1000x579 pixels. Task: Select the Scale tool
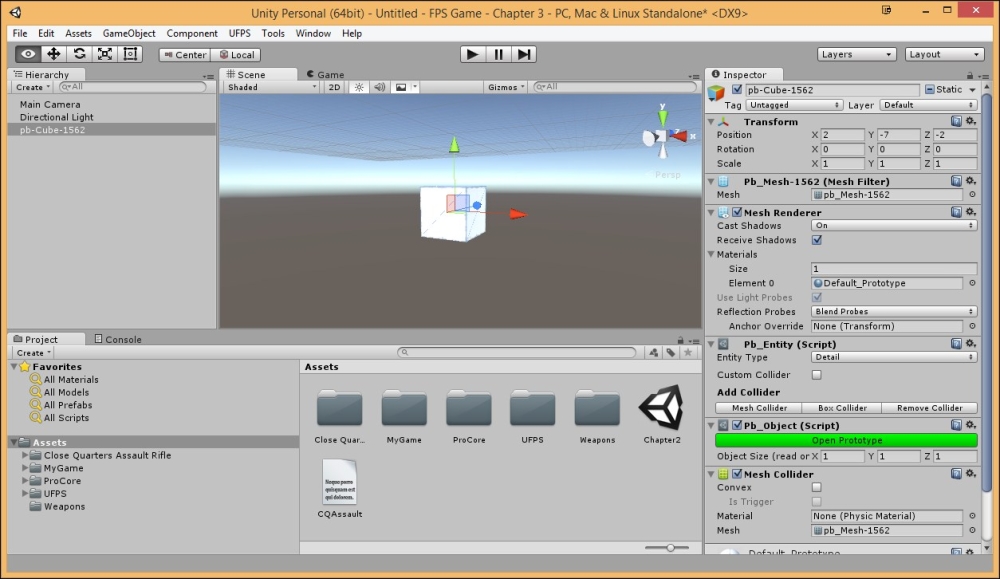click(x=104, y=54)
